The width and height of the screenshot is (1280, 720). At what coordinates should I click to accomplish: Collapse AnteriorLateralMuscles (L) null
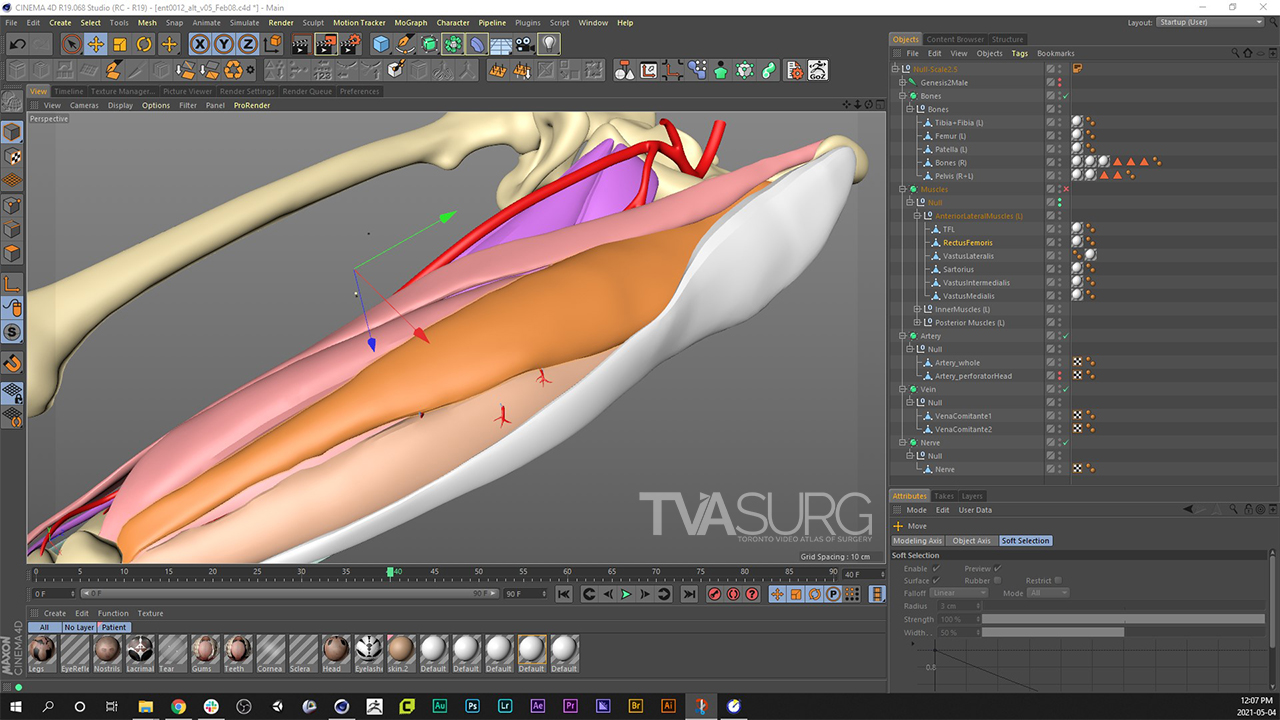918,216
